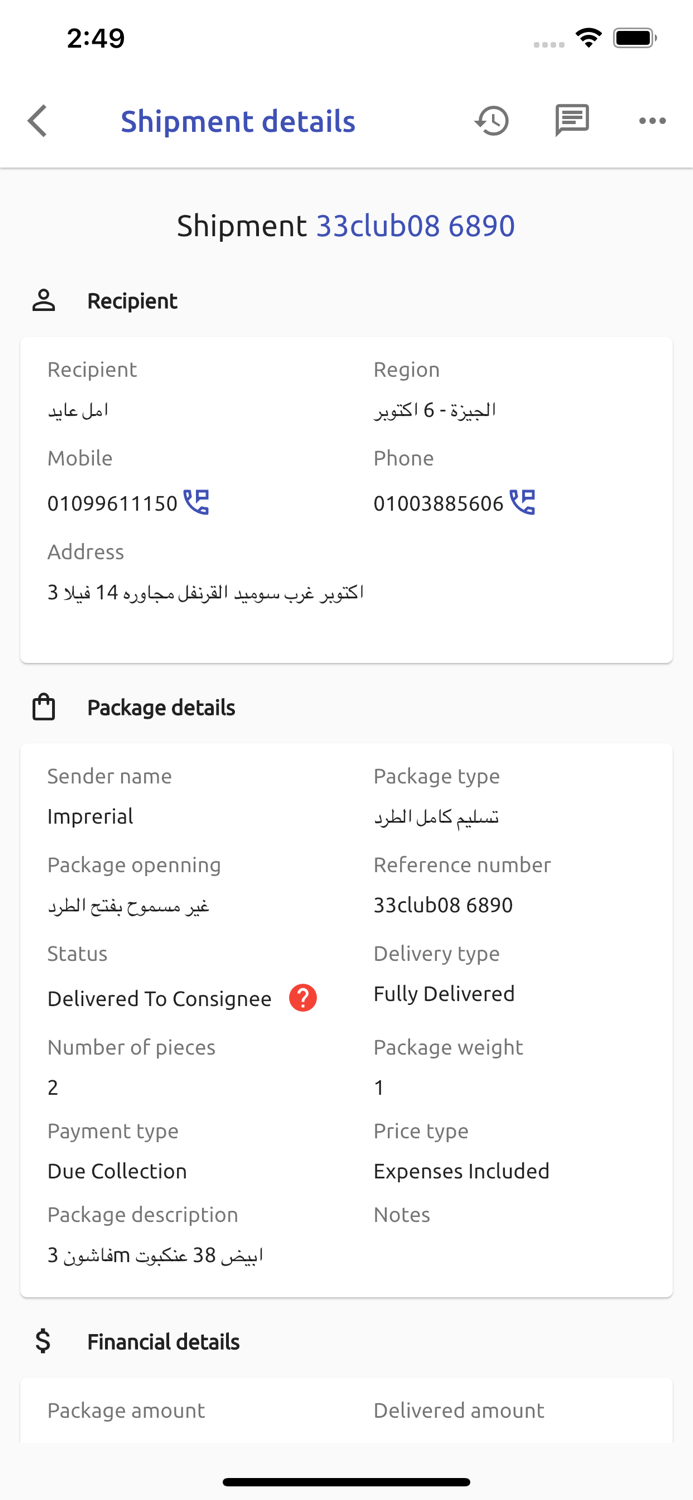Viewport: 693px width, 1500px height.
Task: Select the Price type Expenses Included value
Action: click(461, 1171)
